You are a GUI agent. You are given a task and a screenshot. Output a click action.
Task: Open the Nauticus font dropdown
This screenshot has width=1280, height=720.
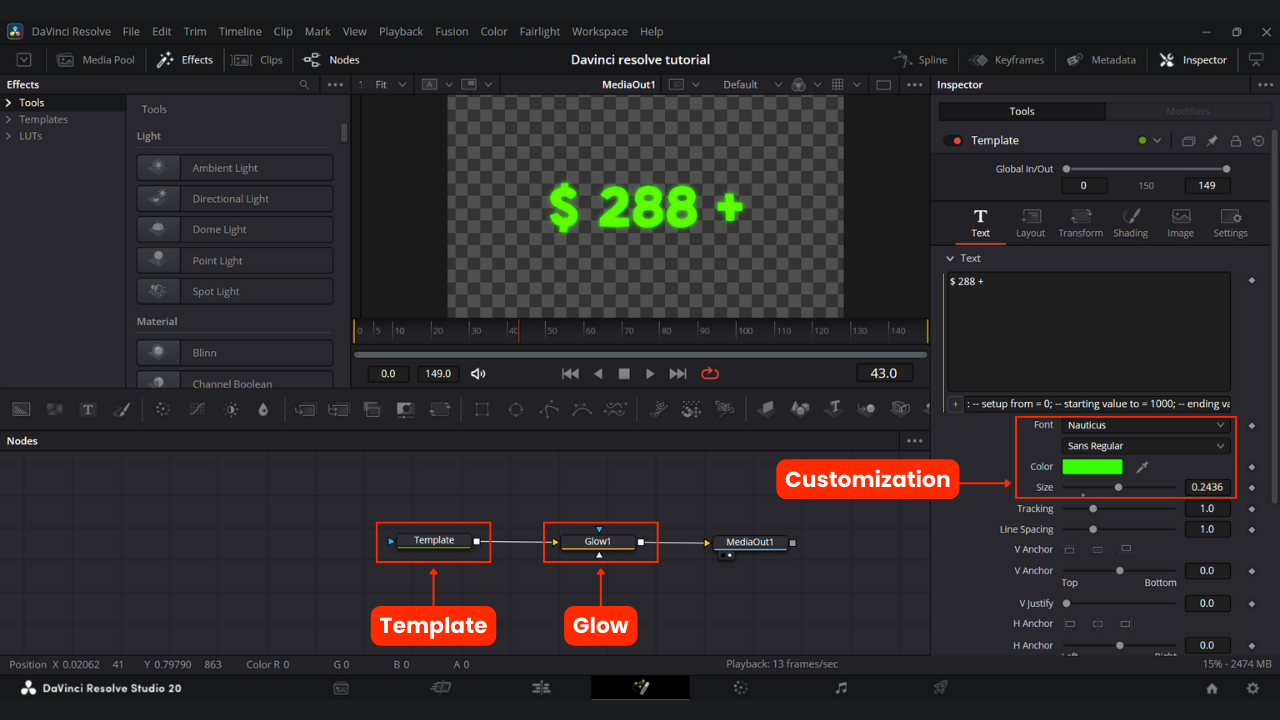pyautogui.click(x=1145, y=425)
